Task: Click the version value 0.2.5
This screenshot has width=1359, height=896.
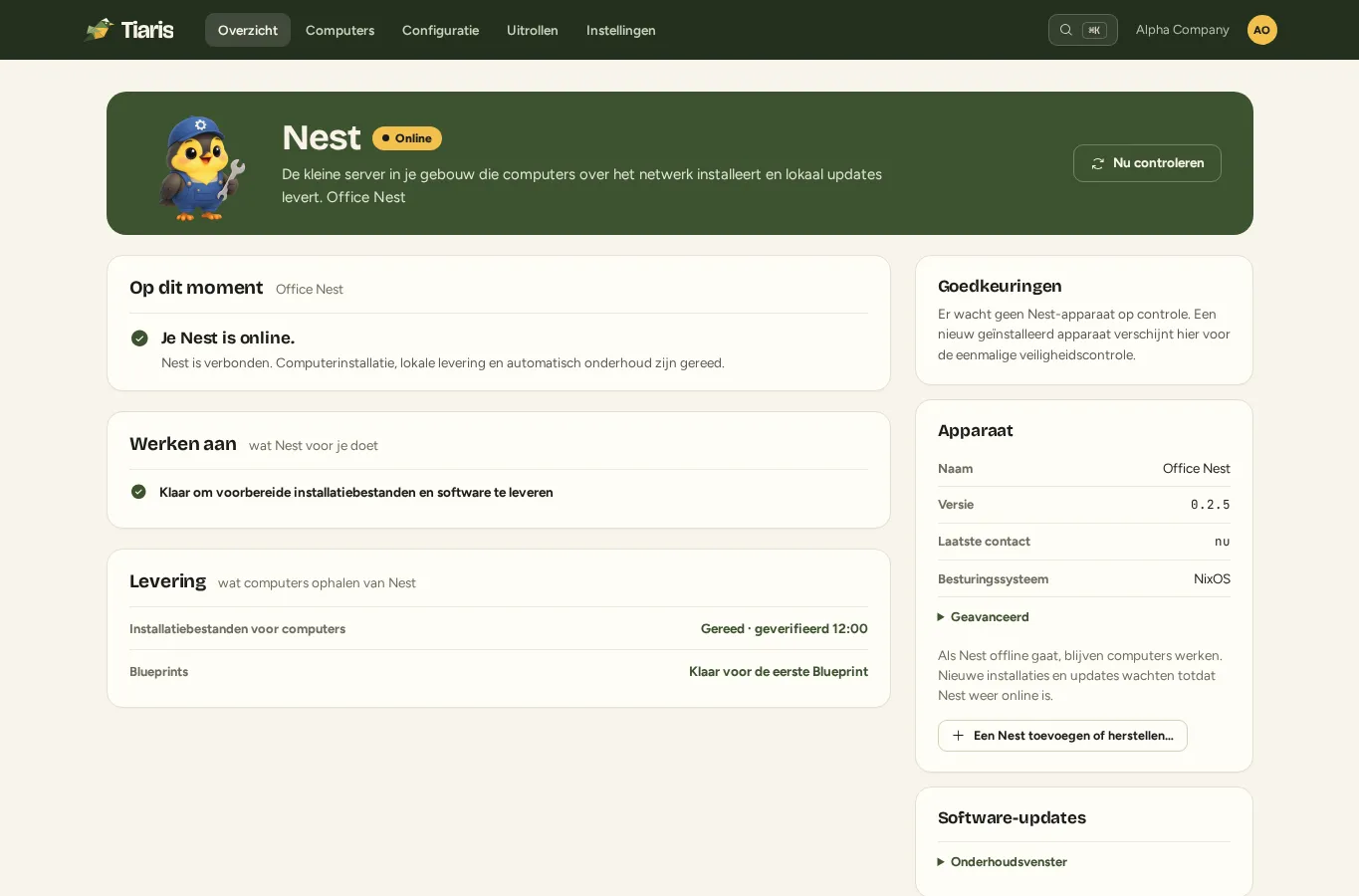Action: coord(1211,505)
